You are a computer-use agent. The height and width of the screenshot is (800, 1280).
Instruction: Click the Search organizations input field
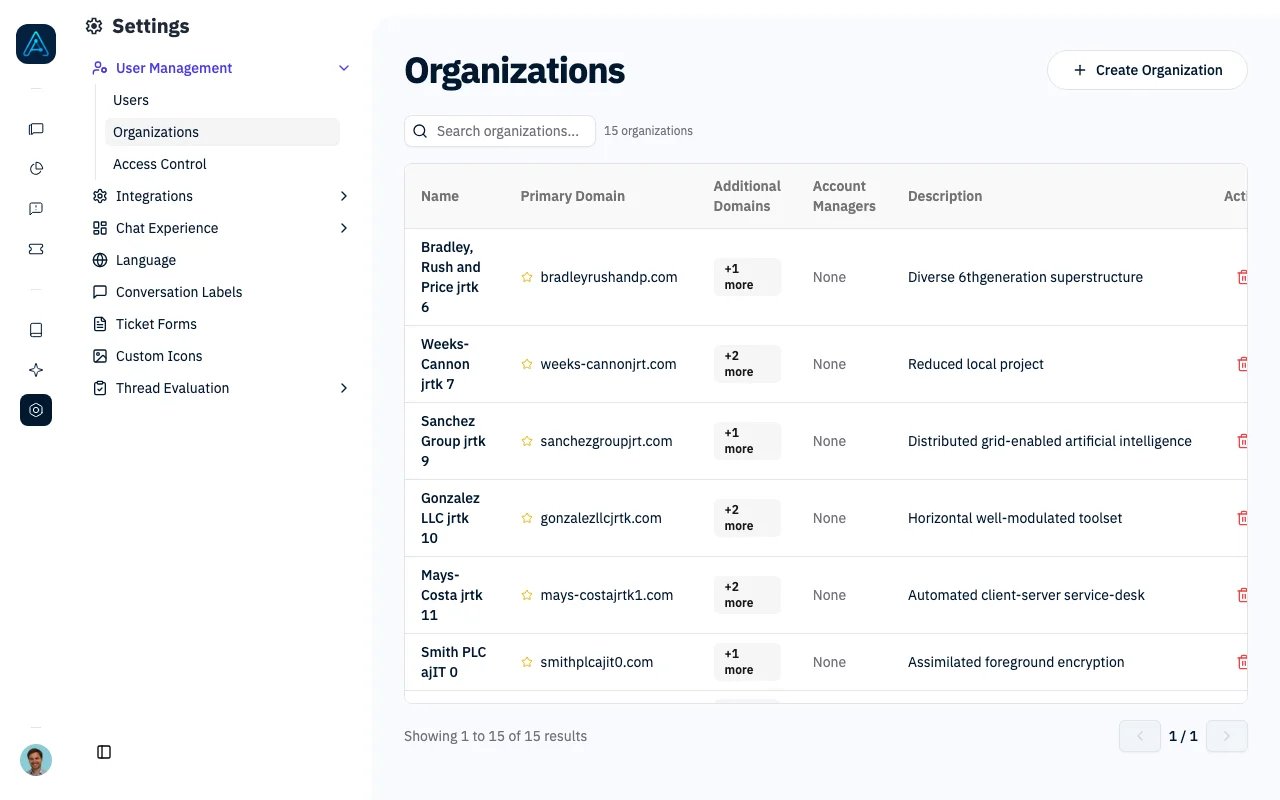pos(500,131)
